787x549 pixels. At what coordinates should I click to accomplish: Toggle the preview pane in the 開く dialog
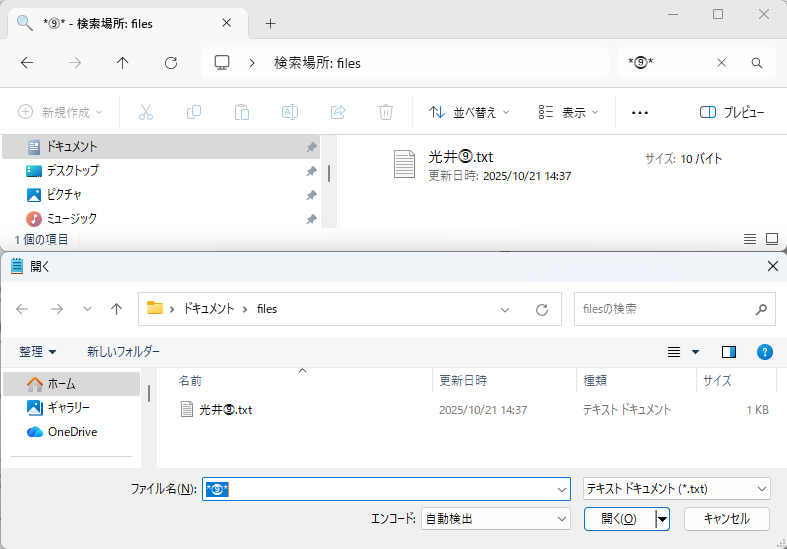[x=729, y=352]
